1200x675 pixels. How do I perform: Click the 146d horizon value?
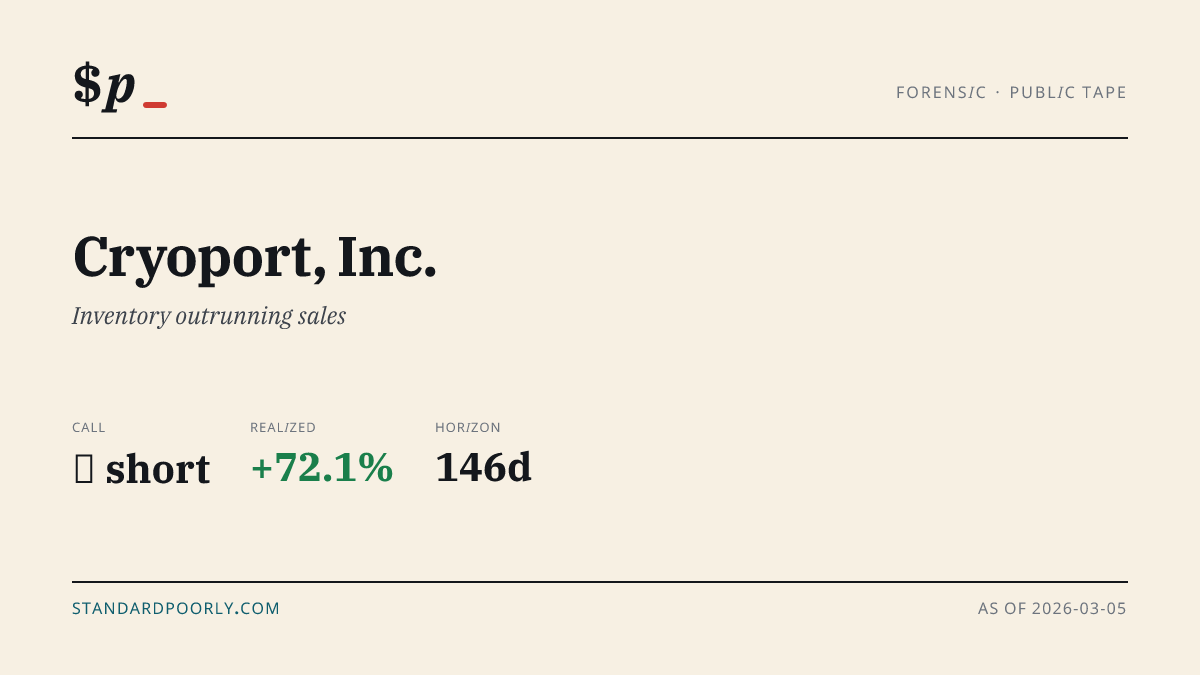[x=483, y=468]
